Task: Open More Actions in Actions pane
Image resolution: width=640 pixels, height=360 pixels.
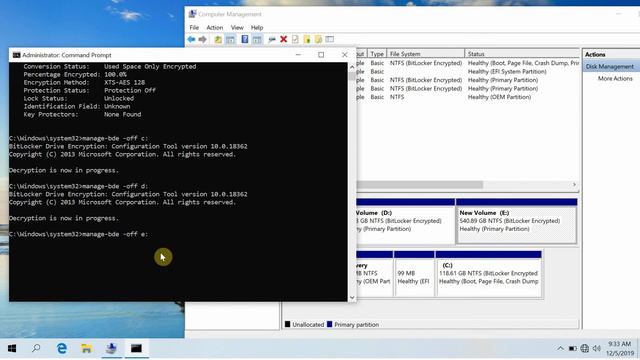Action: point(615,78)
